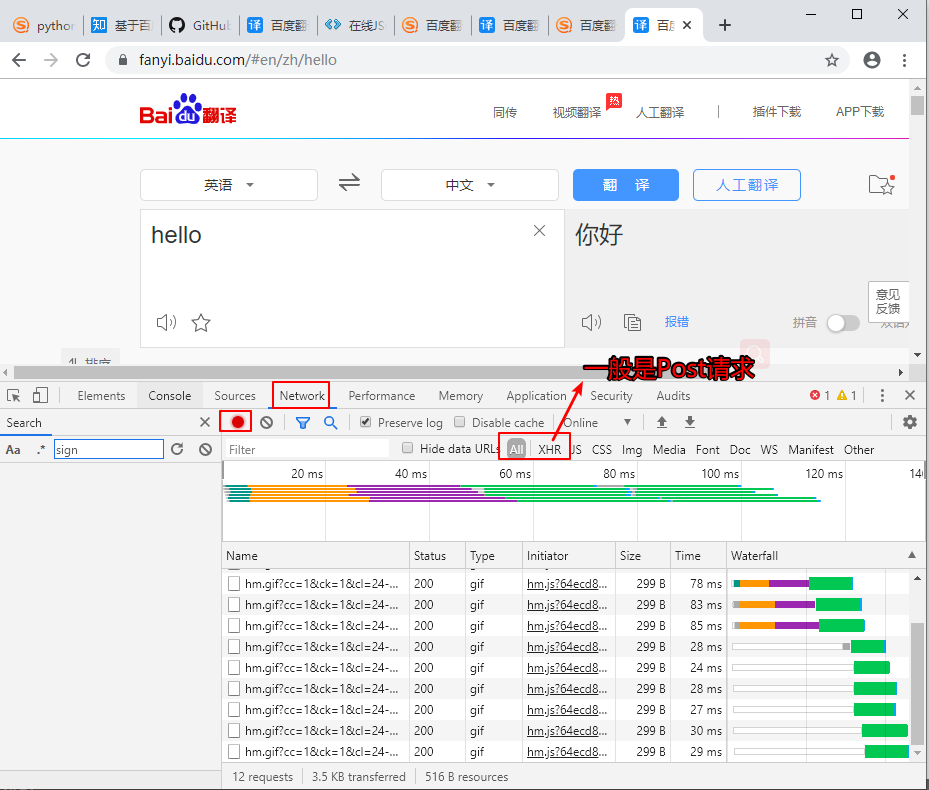
Task: Reload the Baidu Translate page
Action: 83,60
